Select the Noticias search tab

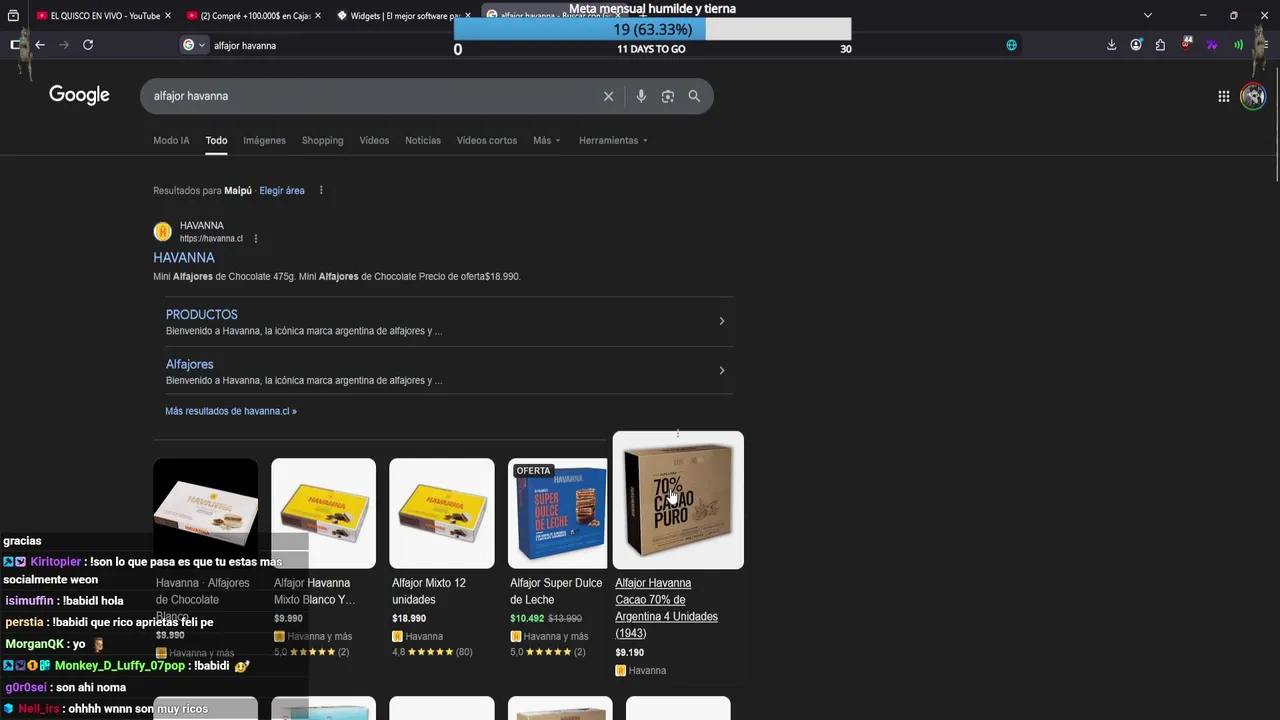coord(423,140)
